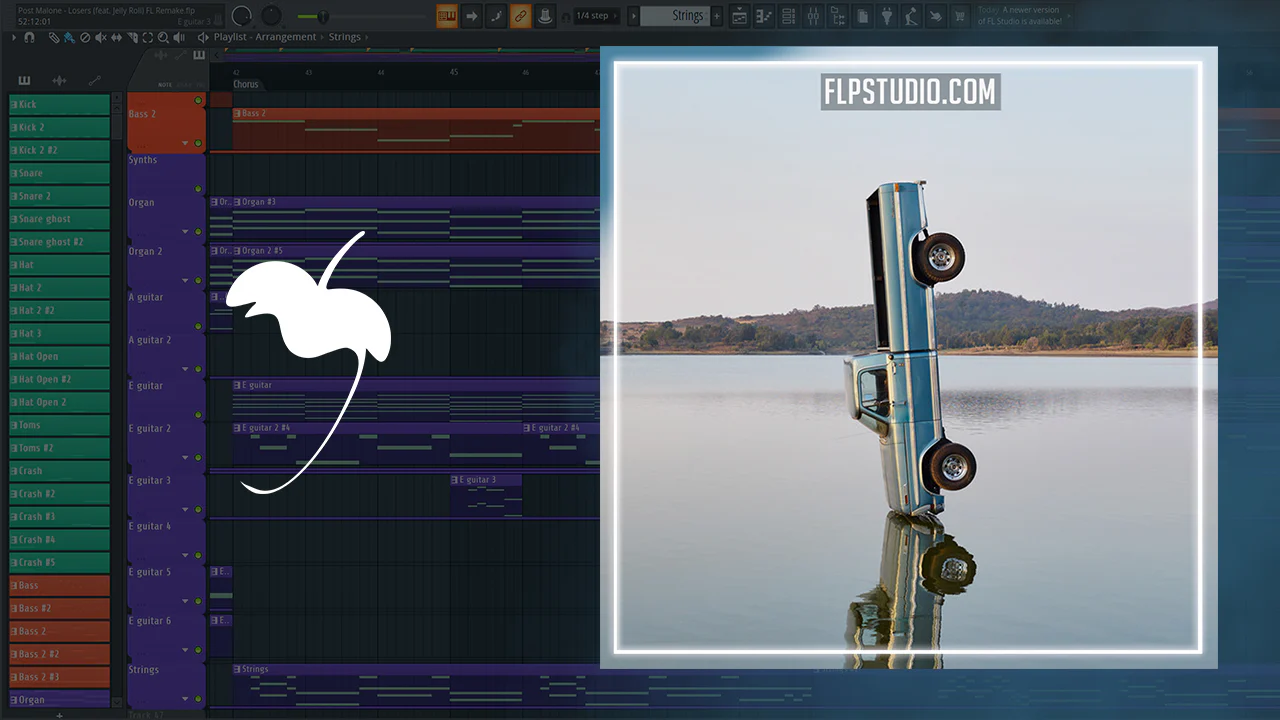Open the Piano roll view icon

click(765, 16)
